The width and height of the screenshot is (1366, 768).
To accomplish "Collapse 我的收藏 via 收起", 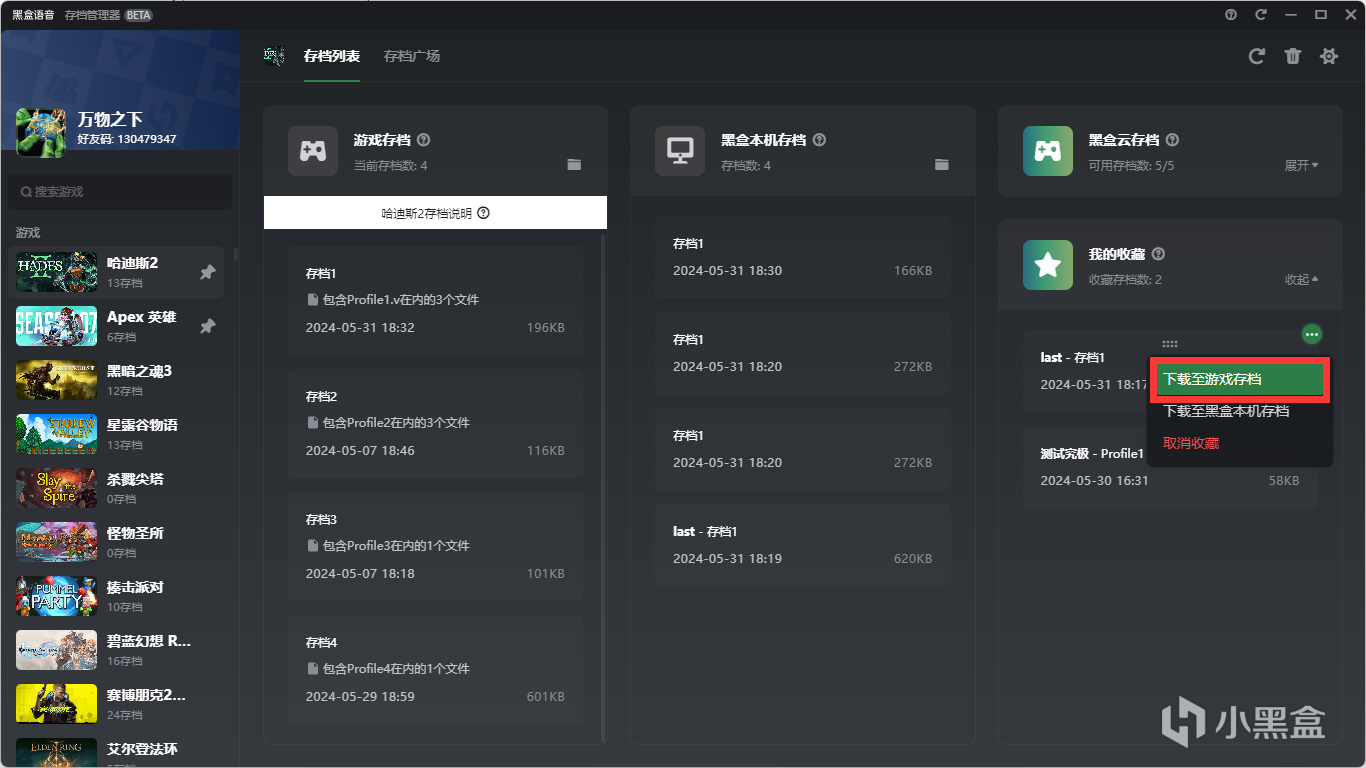I will pyautogui.click(x=1301, y=279).
